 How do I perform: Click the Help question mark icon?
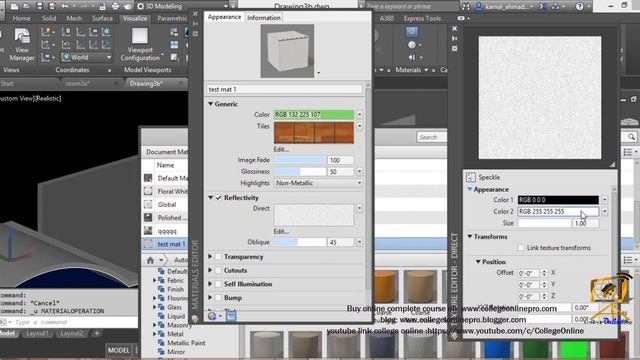[x=580, y=6]
